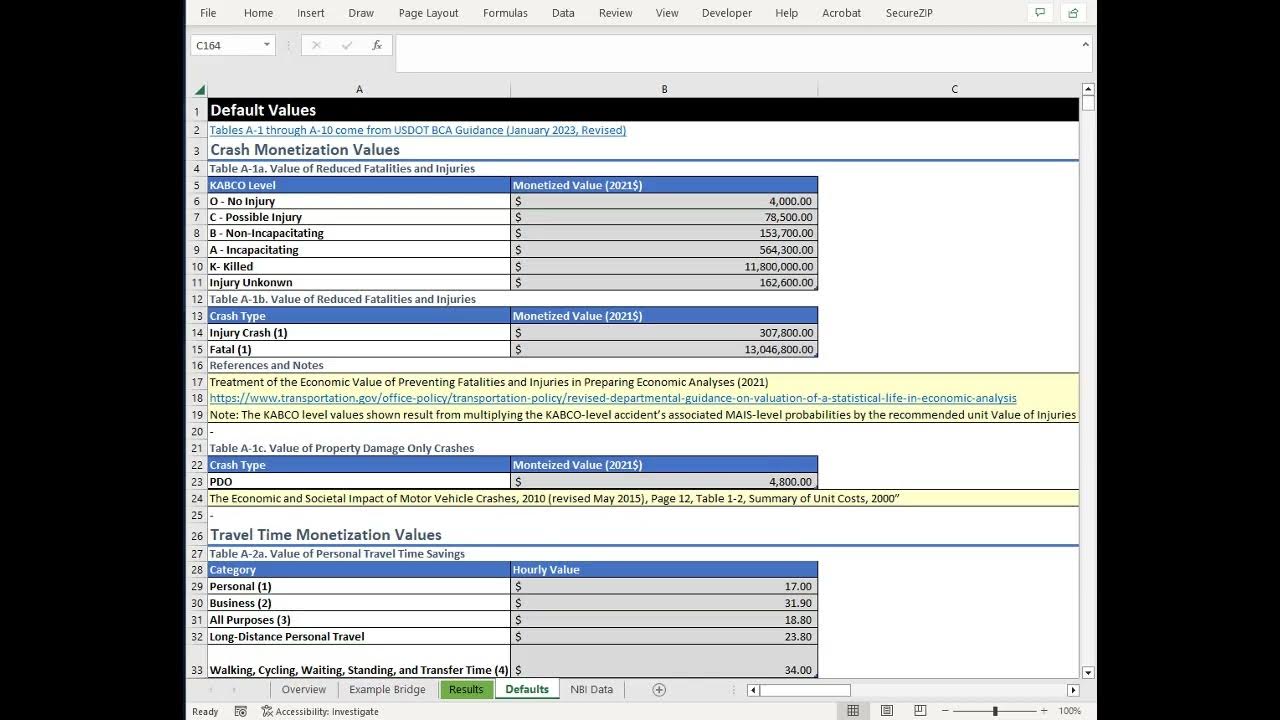The height and width of the screenshot is (720, 1280).
Task: Open the Developer ribbon tab
Action: (727, 13)
